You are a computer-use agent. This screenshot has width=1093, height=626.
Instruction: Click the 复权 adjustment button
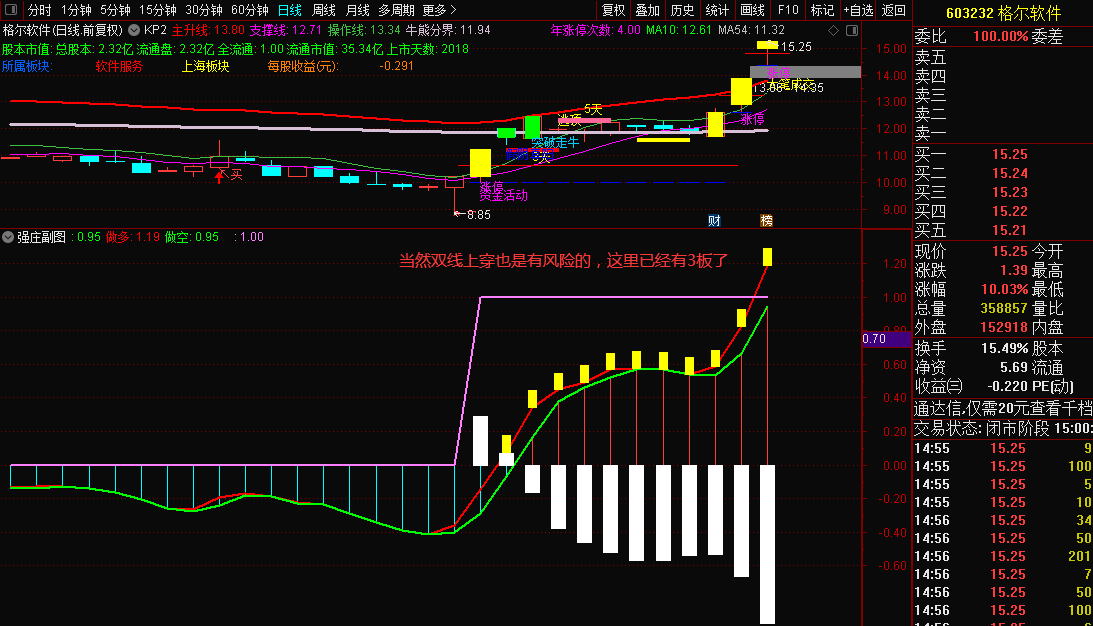613,10
